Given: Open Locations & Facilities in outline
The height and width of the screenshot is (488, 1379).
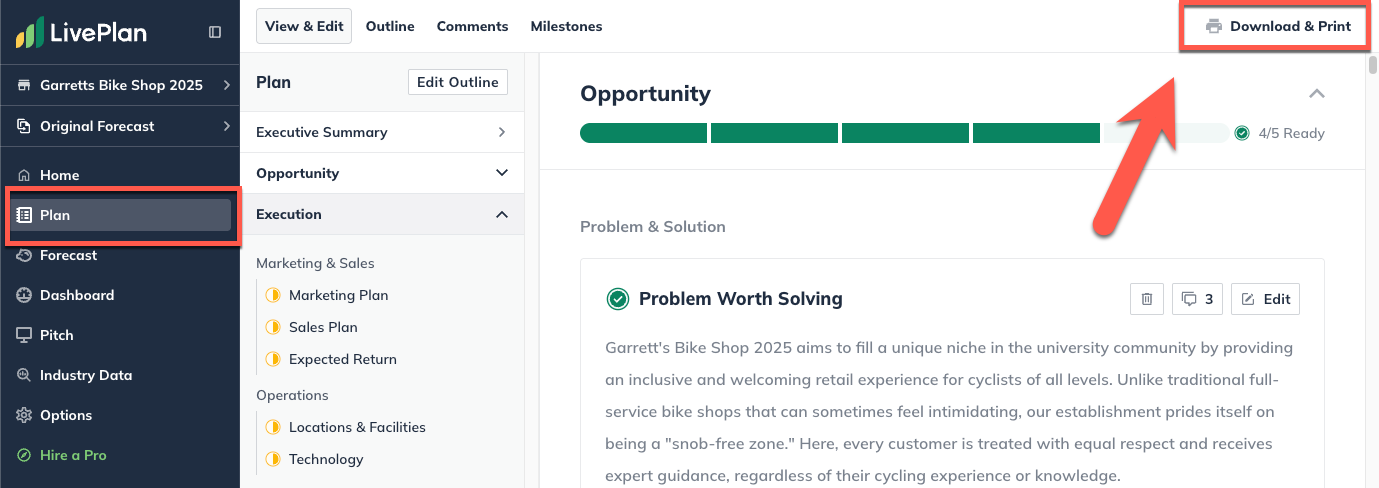Looking at the screenshot, I should (x=357, y=427).
